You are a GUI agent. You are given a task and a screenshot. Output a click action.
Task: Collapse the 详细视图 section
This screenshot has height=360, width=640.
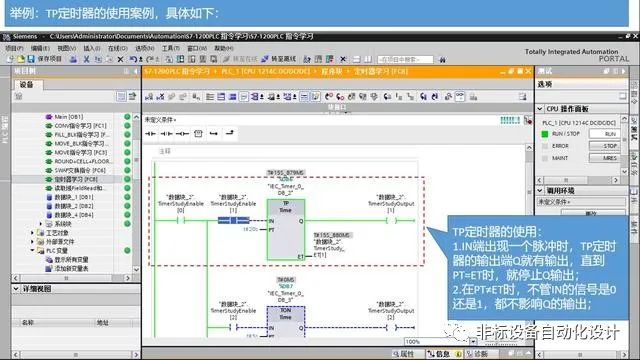click(16, 289)
